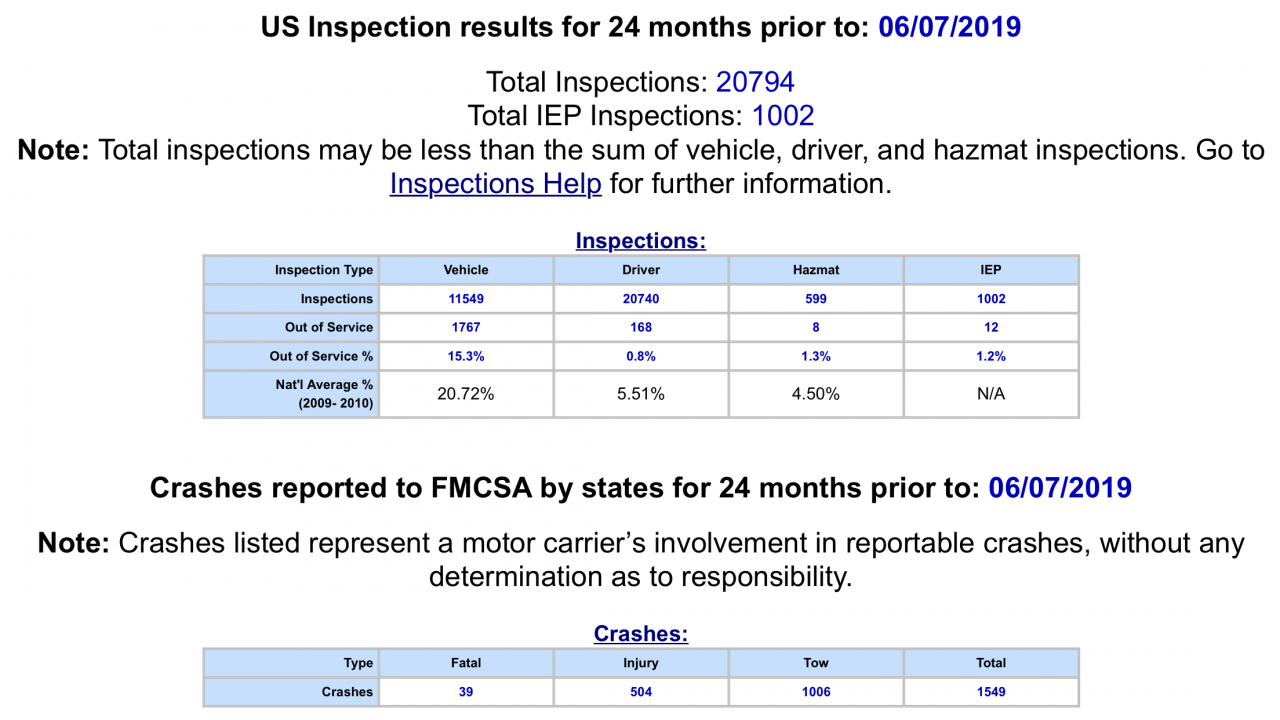
Task: Click the Total crashes value 1549
Action: coord(991,692)
